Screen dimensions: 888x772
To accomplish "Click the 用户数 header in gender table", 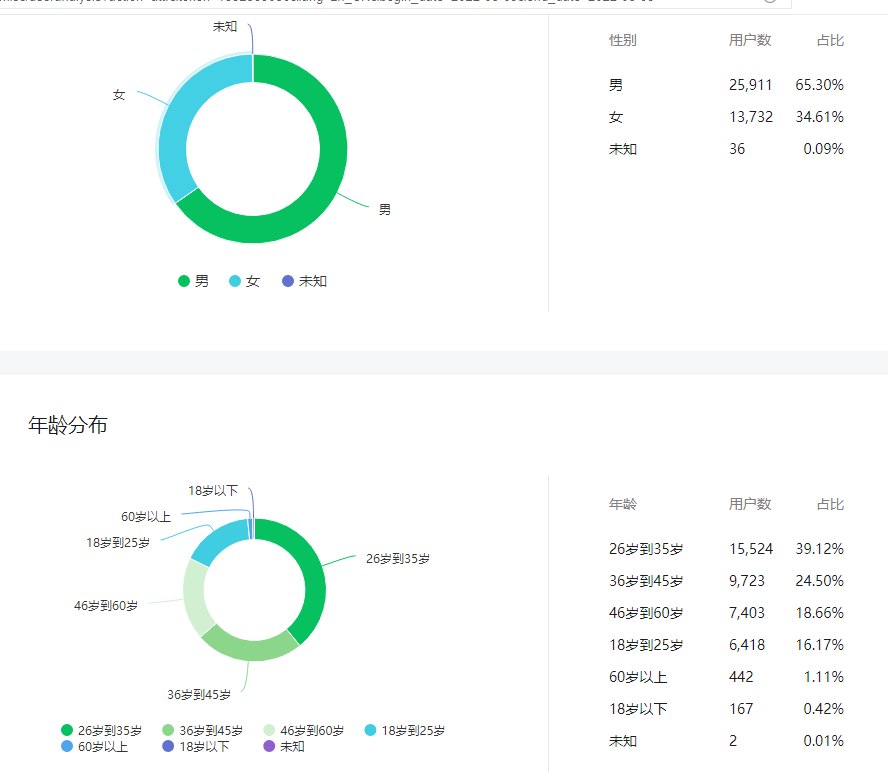I will tap(750, 40).
